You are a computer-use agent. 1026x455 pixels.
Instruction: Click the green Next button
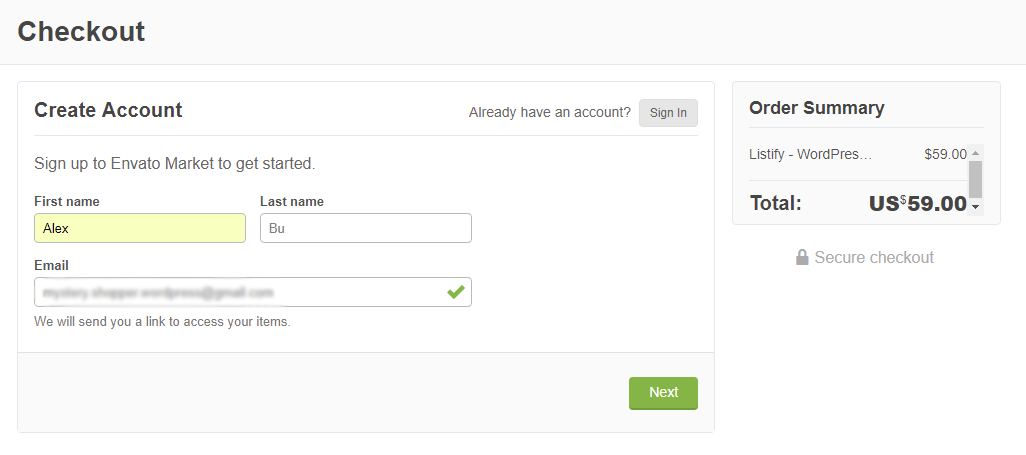[x=663, y=393]
